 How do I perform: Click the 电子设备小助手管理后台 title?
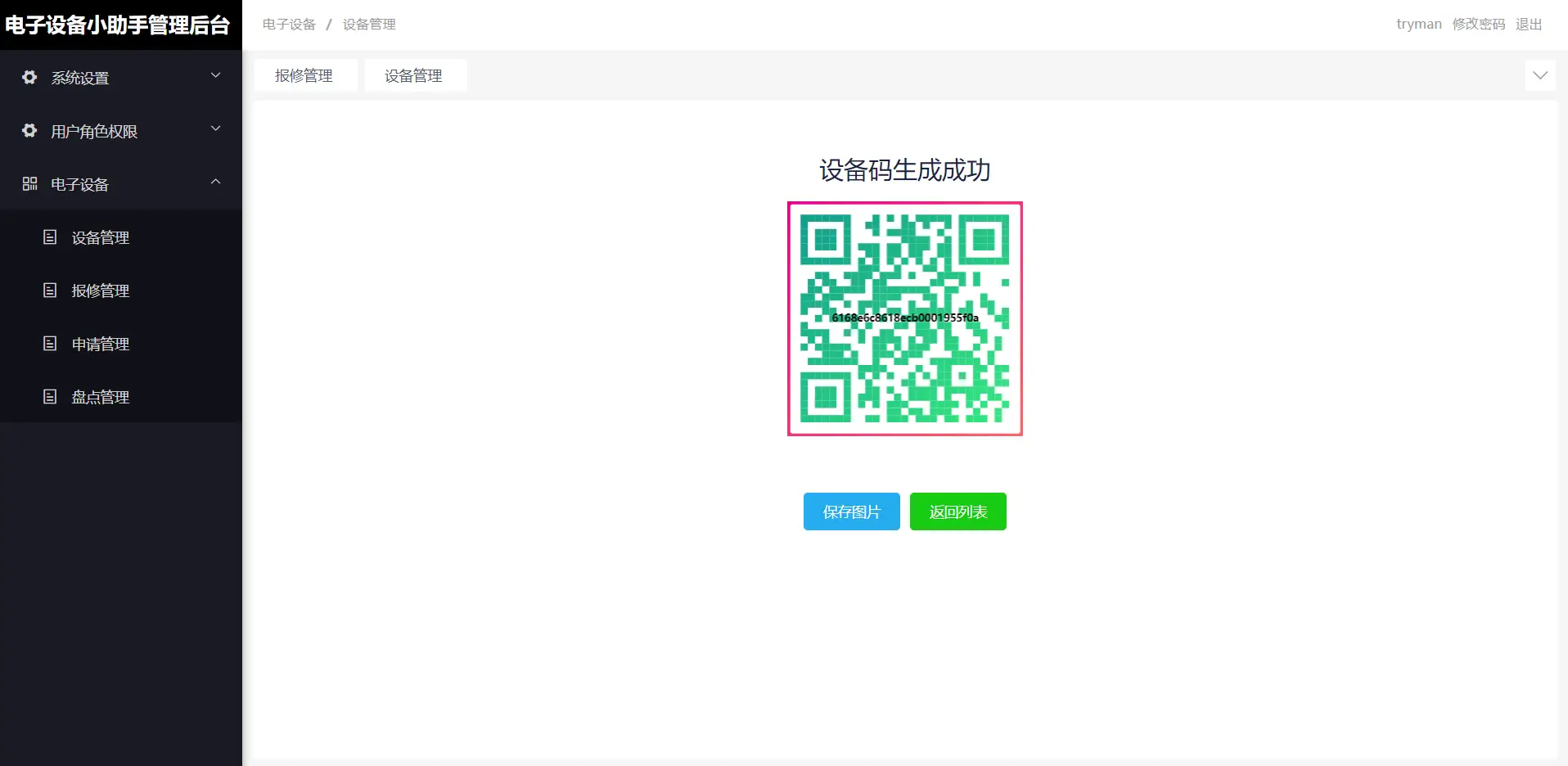point(117,25)
